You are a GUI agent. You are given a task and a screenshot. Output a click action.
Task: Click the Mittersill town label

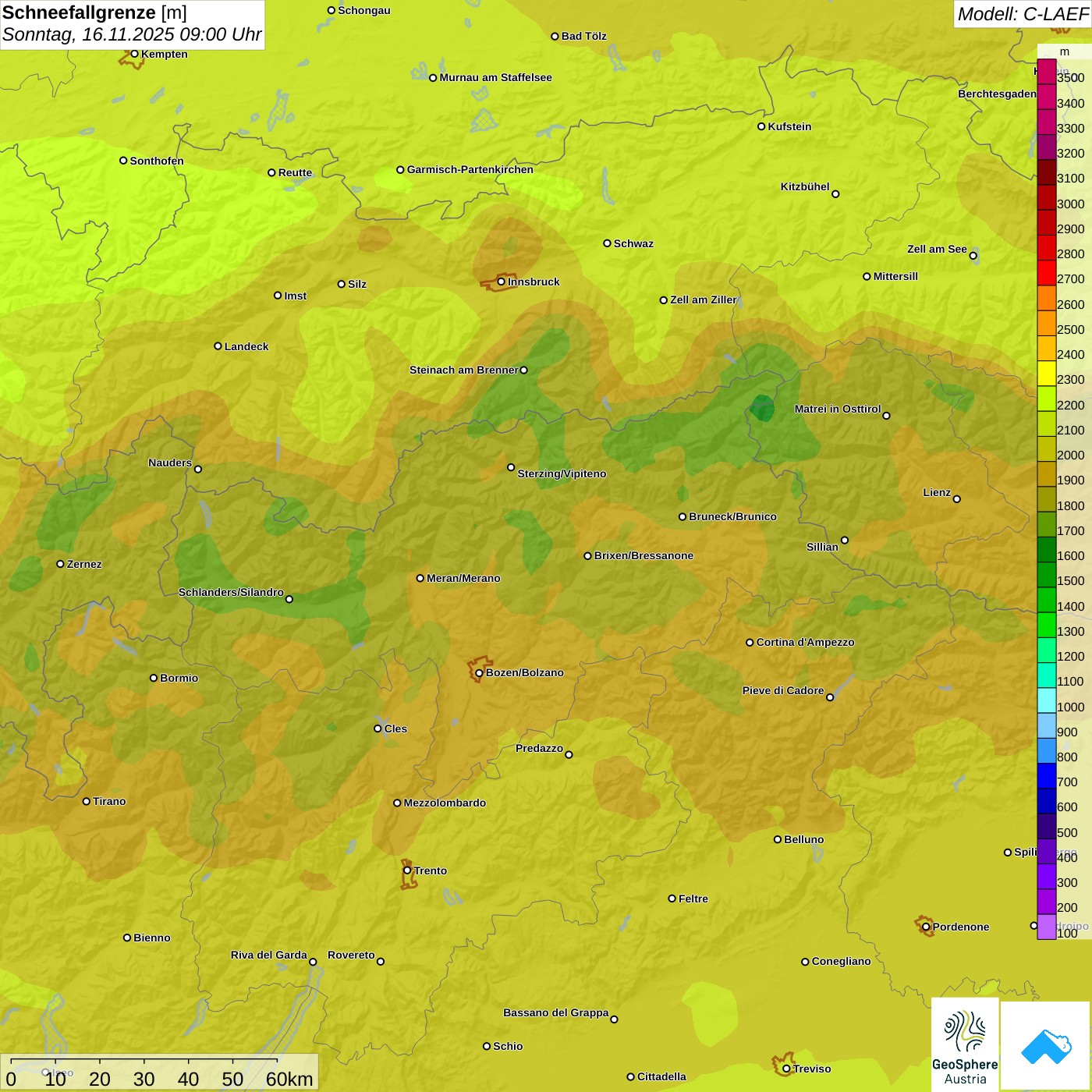(x=895, y=276)
